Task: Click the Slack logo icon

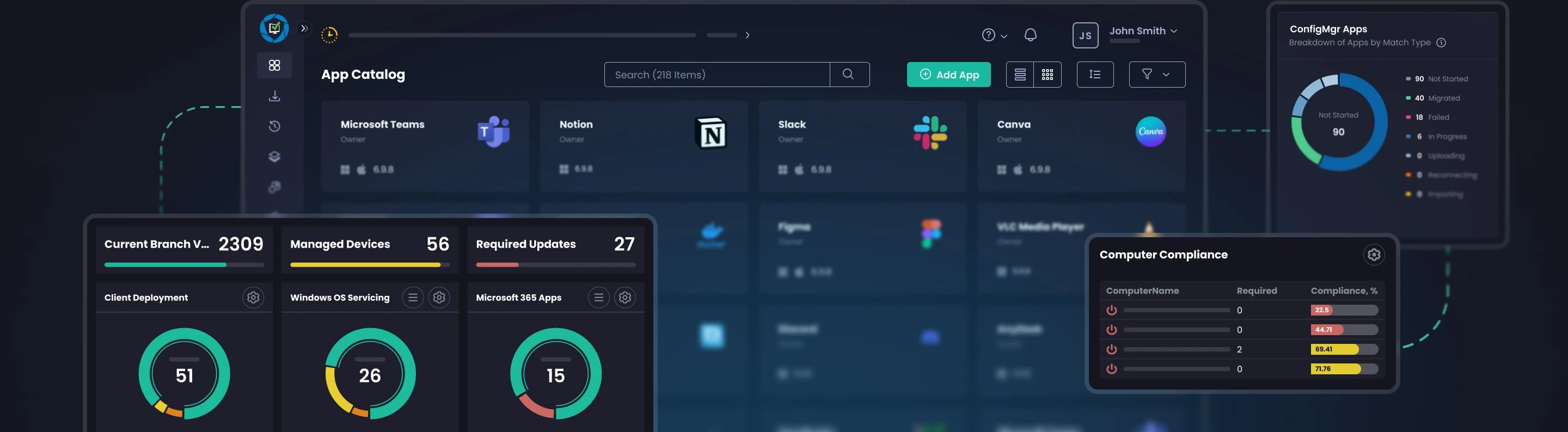Action: tap(930, 132)
